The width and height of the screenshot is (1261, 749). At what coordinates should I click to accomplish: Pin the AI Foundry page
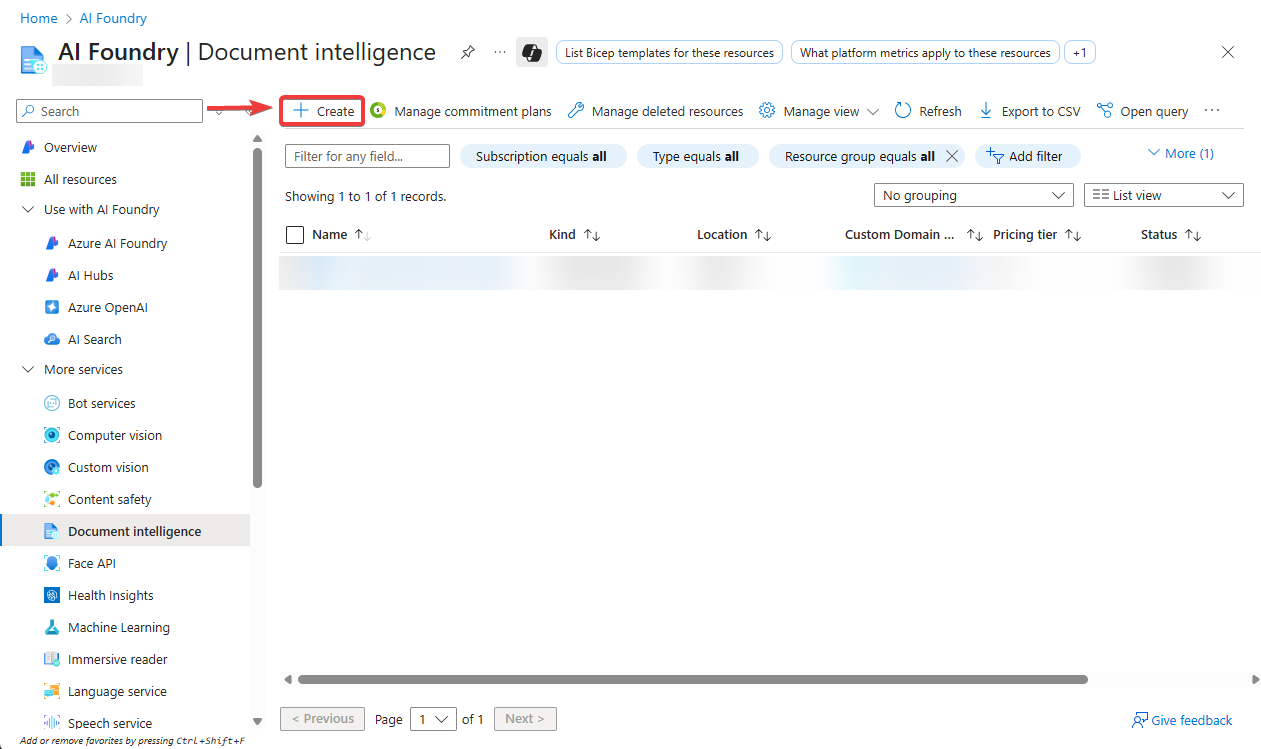pos(468,52)
